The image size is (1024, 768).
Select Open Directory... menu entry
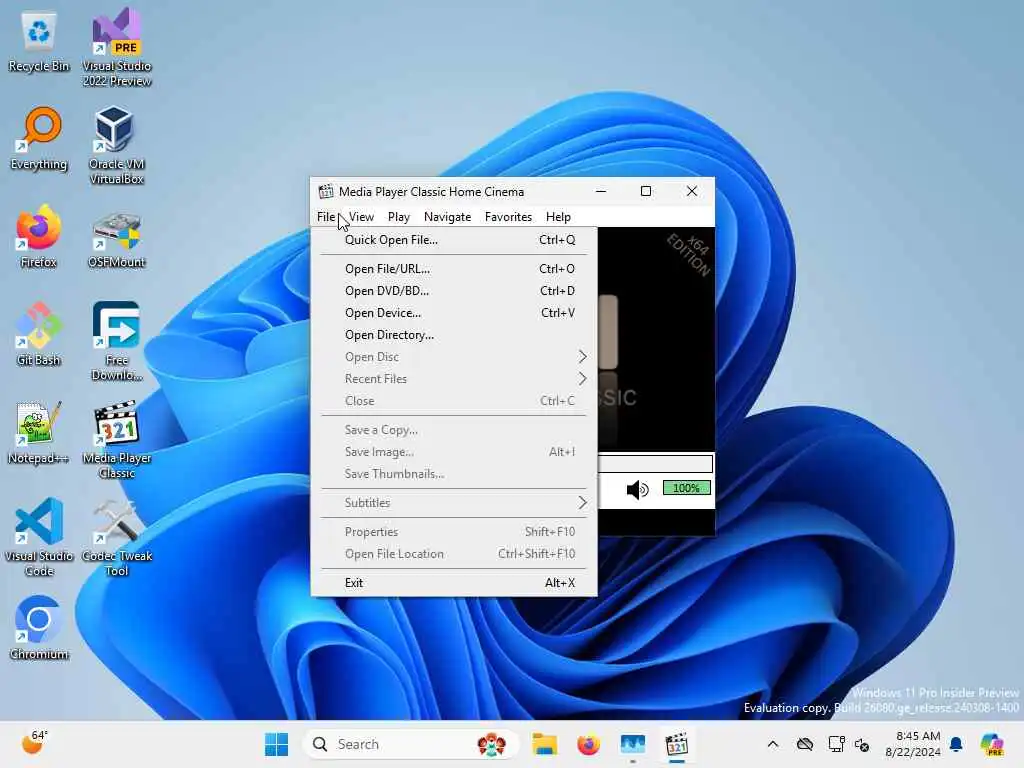point(454,335)
